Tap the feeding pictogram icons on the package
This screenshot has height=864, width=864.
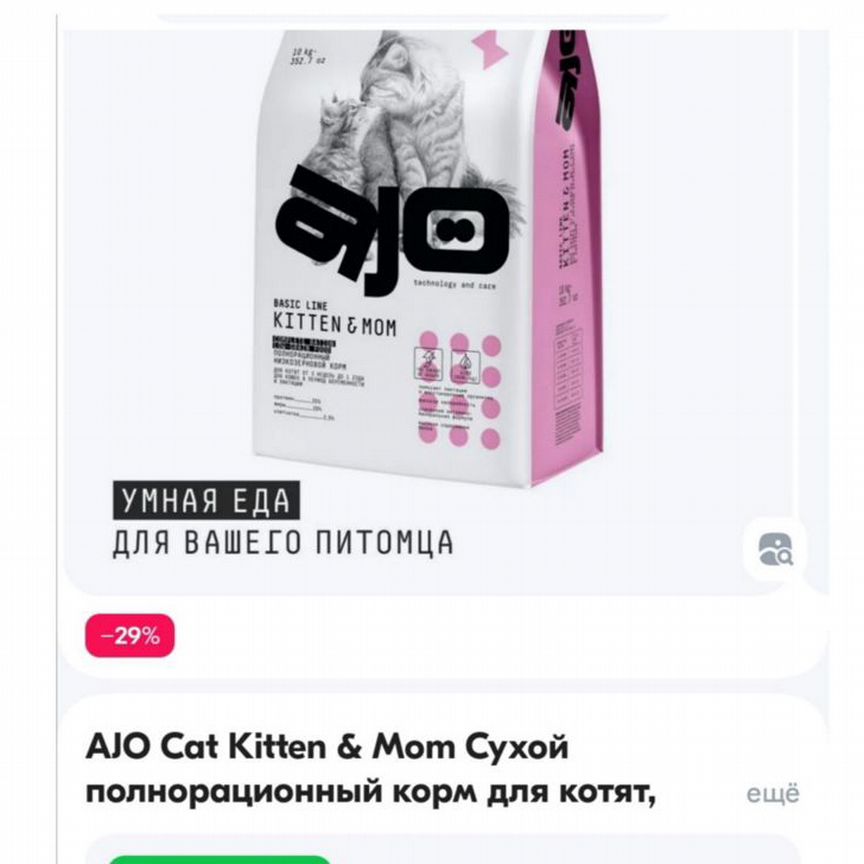pyautogui.click(x=447, y=366)
